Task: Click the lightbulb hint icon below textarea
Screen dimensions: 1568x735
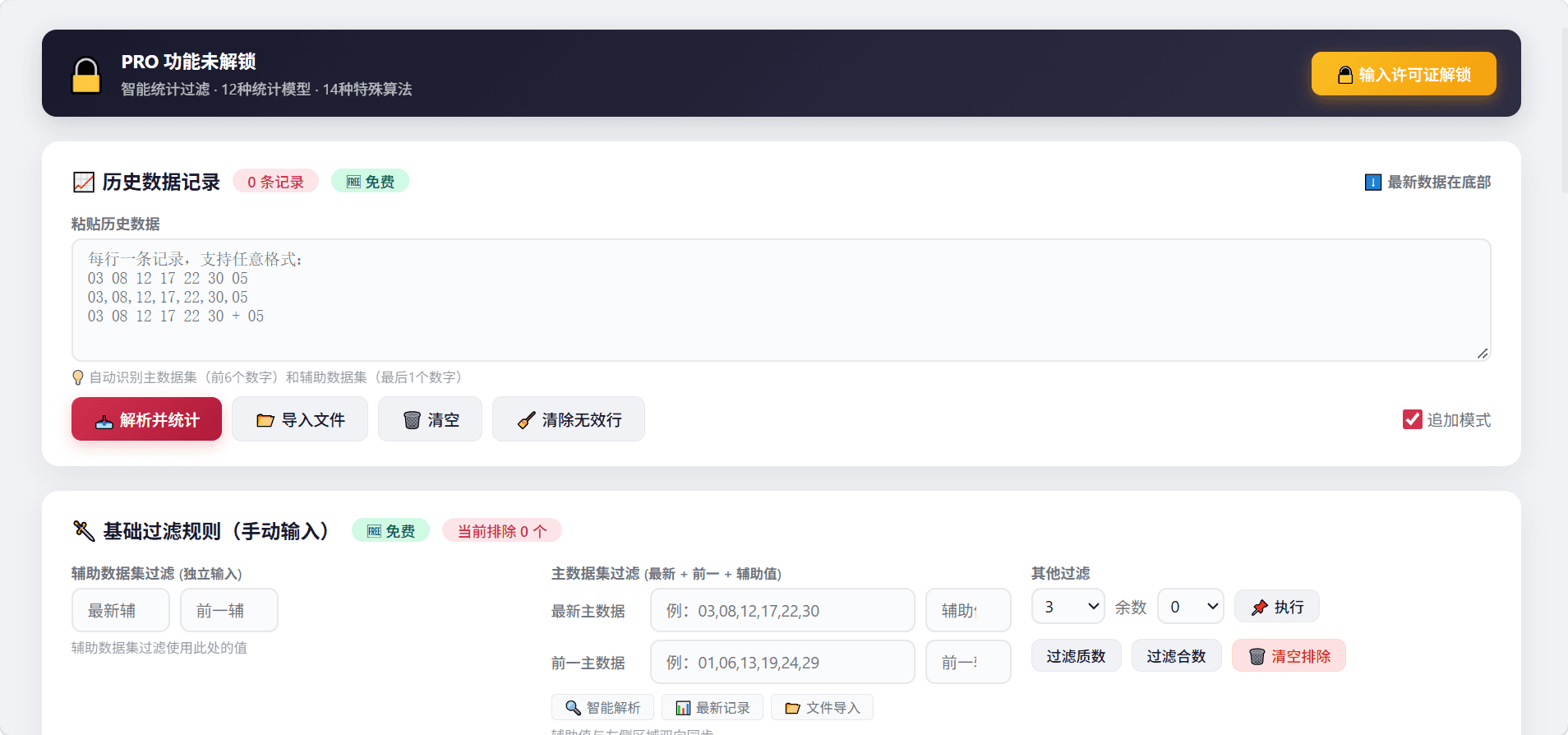Action: pyautogui.click(x=78, y=377)
